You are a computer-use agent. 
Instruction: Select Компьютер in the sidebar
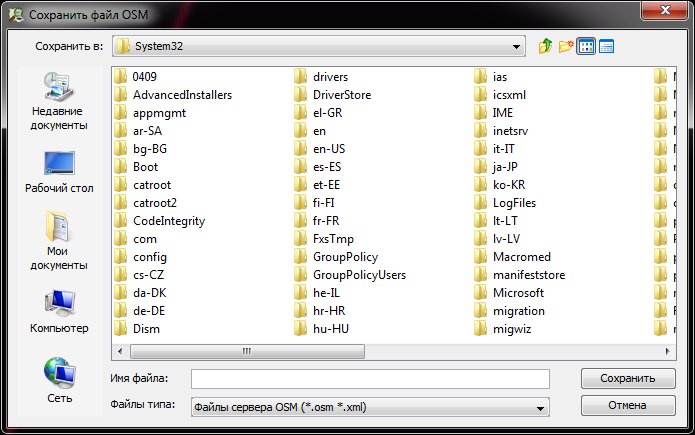point(58,310)
